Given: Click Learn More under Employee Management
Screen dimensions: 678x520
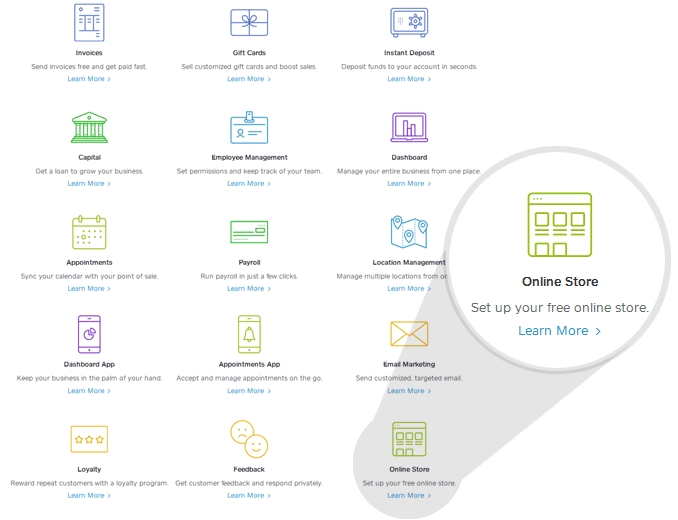Looking at the screenshot, I should pos(249,184).
